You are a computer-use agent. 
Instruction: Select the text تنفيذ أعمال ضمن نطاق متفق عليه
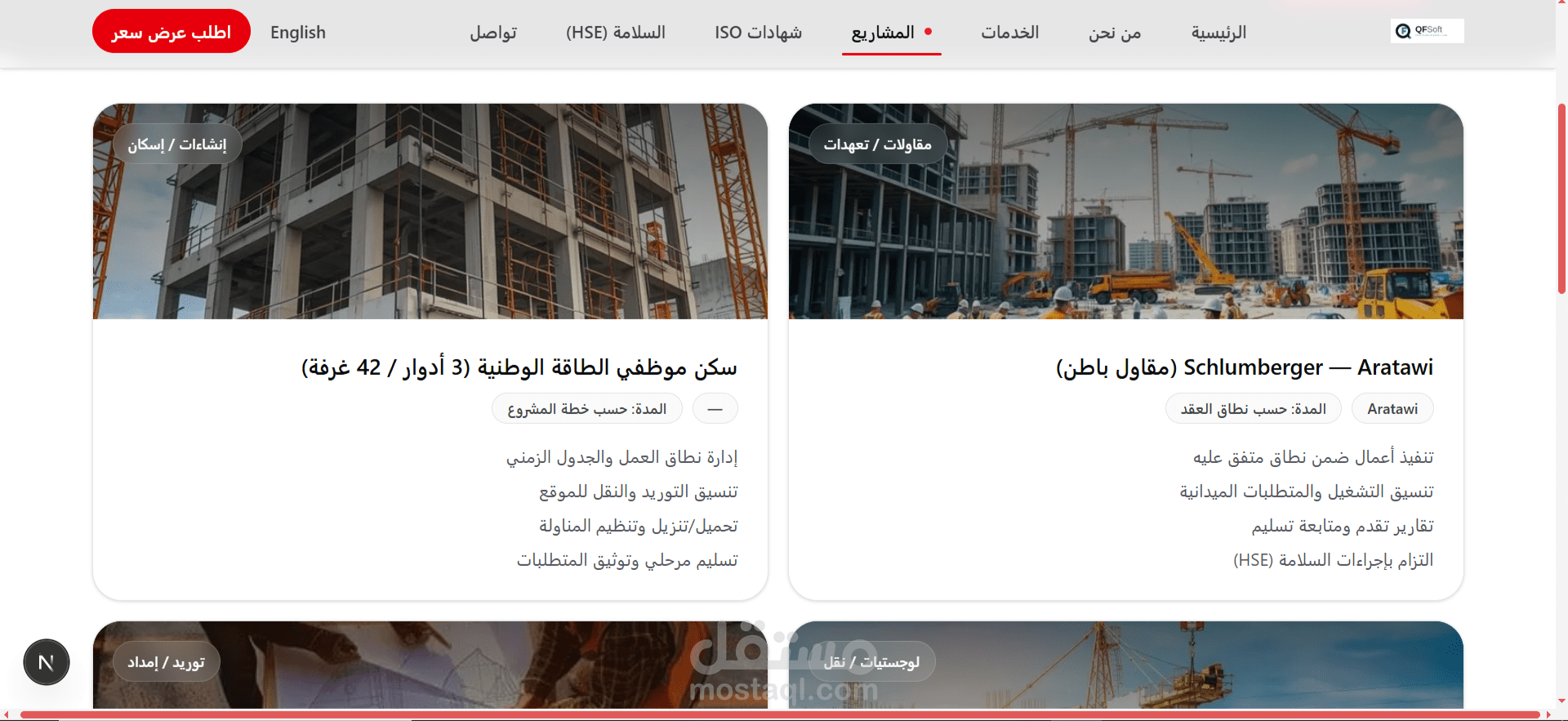tap(1313, 457)
